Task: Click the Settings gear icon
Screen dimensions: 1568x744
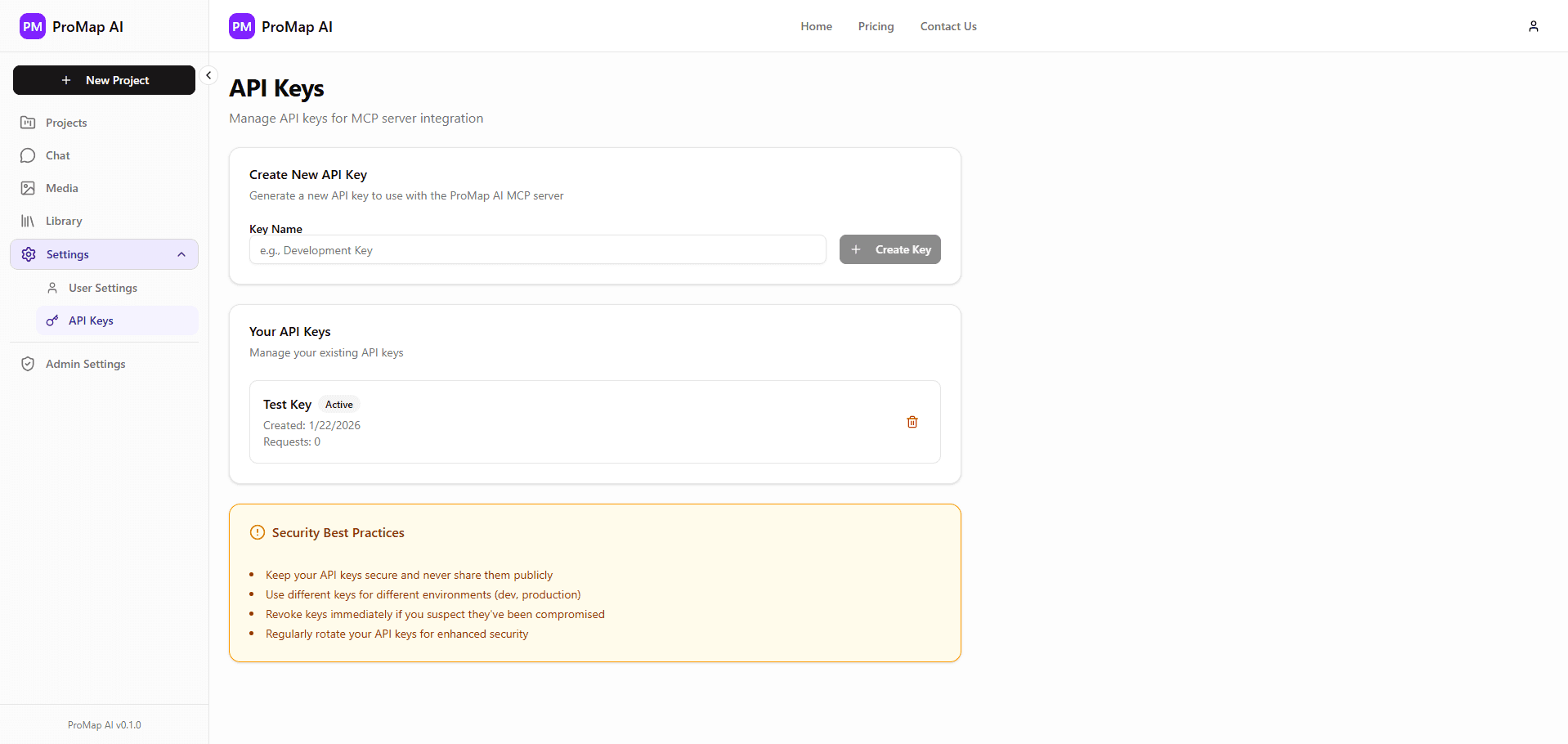Action: 29,254
